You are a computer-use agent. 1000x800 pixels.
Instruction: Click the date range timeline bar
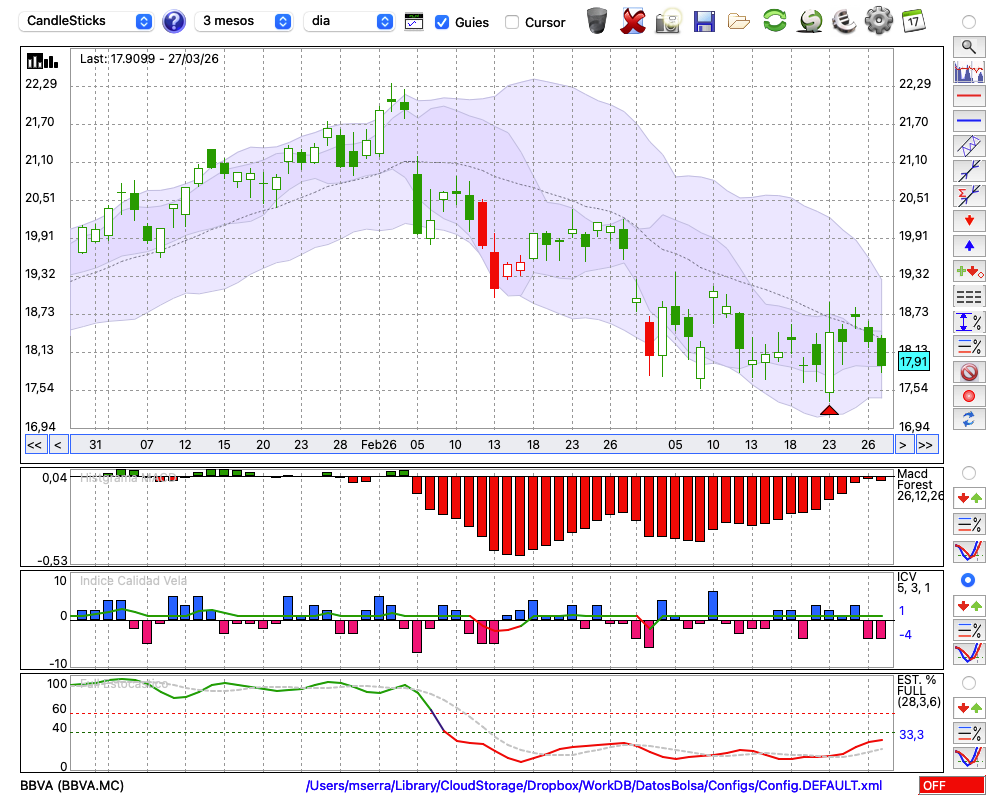click(482, 445)
